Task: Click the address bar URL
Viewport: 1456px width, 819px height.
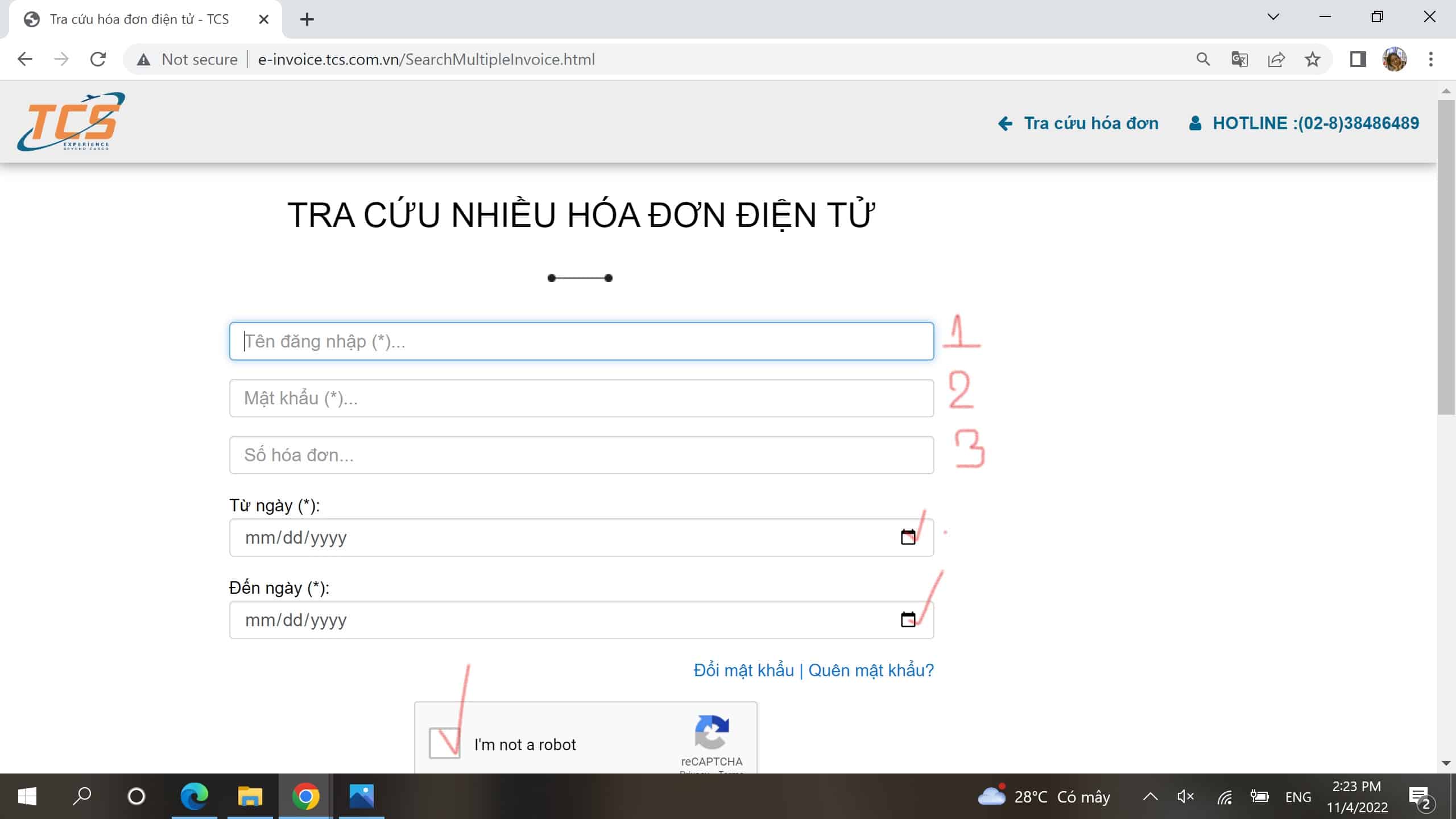Action: pos(427,59)
